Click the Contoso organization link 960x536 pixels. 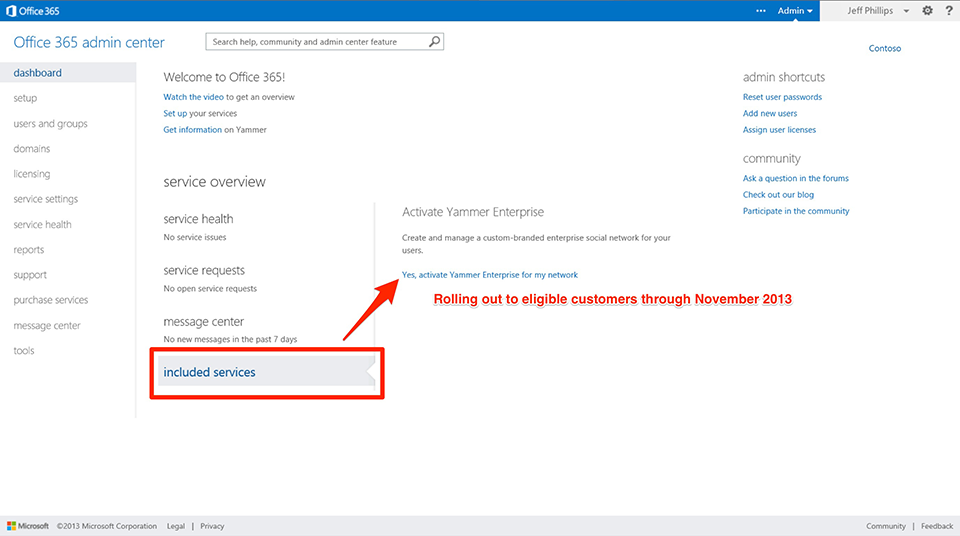click(885, 48)
